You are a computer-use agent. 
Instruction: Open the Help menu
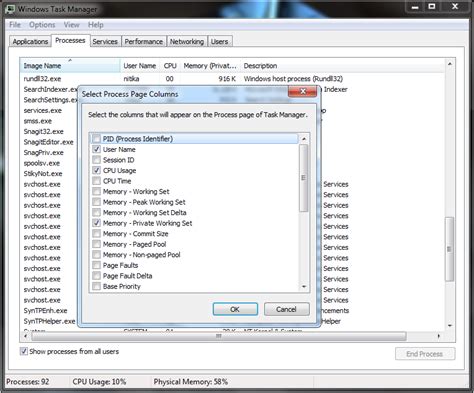coord(96,25)
